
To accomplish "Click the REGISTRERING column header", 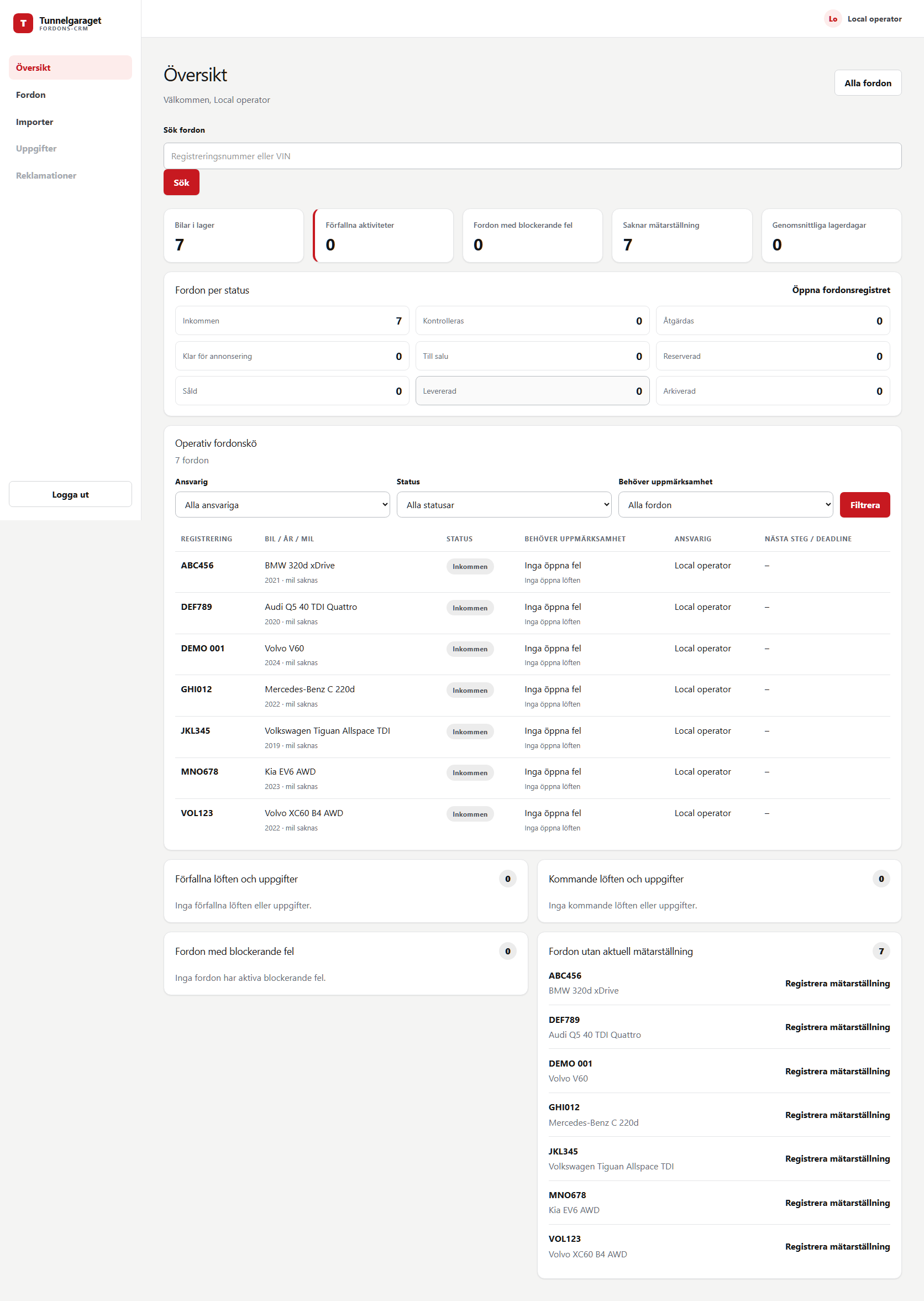I will [207, 539].
